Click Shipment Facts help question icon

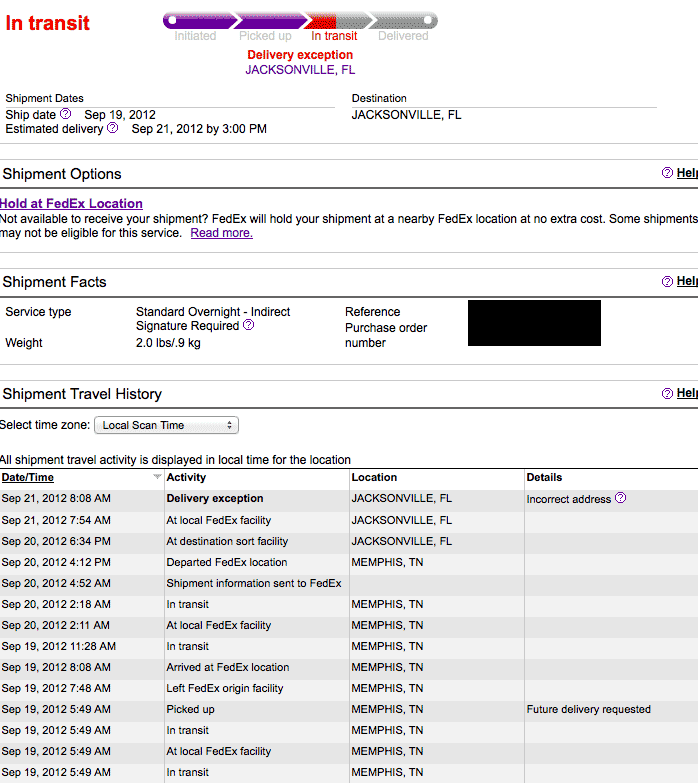pyautogui.click(x=667, y=281)
